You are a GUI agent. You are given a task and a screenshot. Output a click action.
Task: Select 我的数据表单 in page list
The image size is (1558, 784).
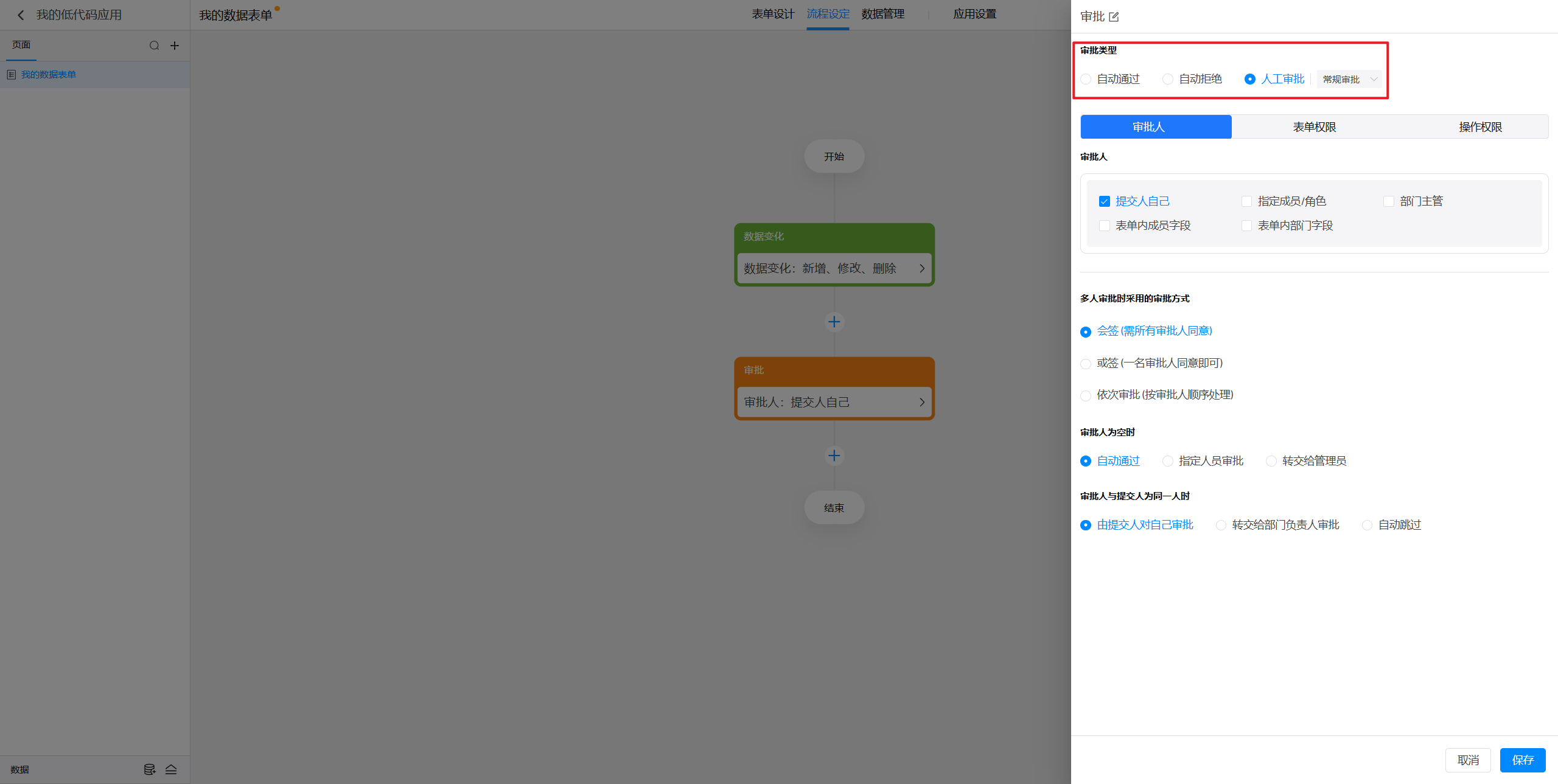49,75
